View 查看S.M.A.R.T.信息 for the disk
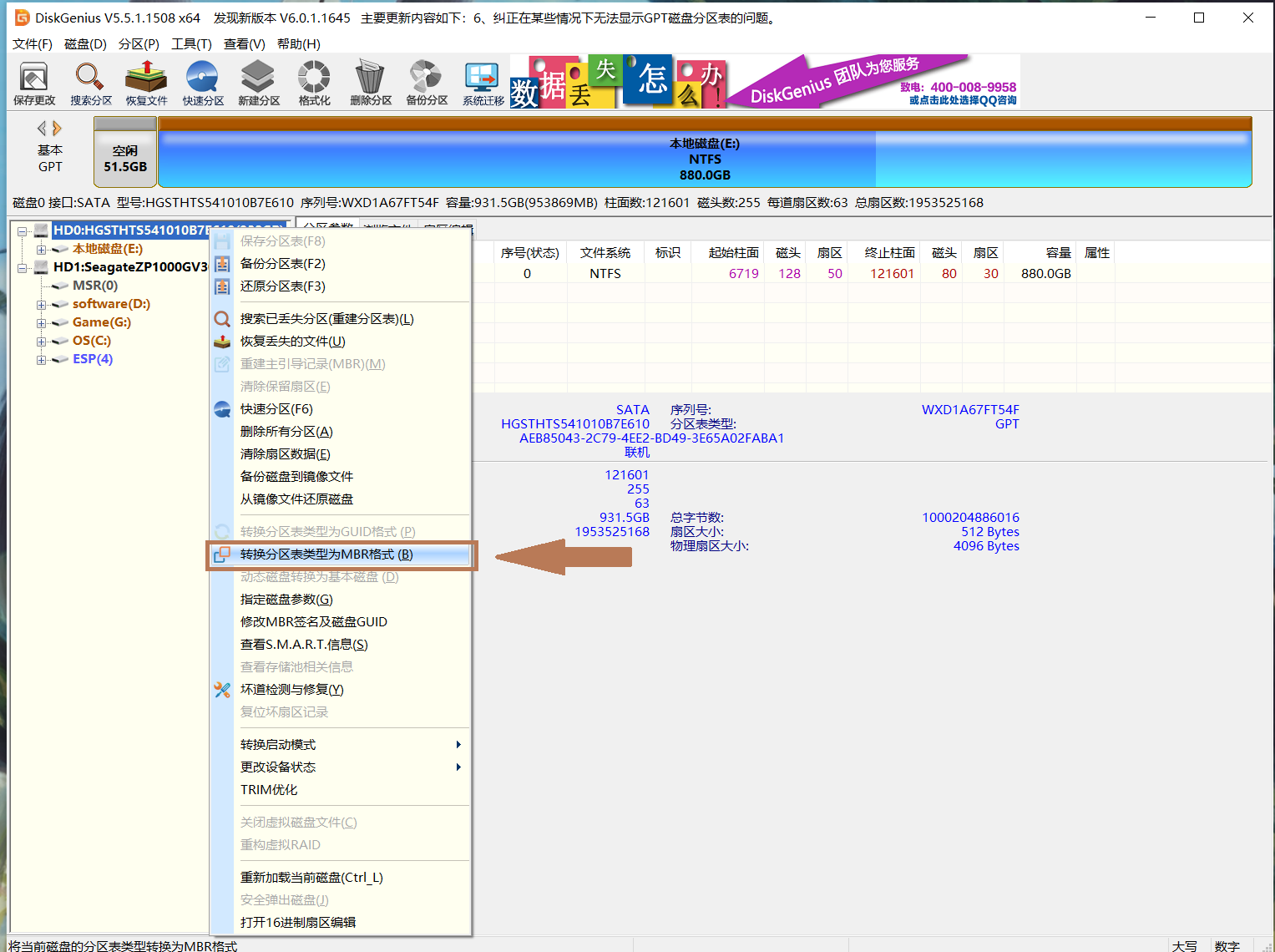Image resolution: width=1275 pixels, height=952 pixels. tap(340, 645)
